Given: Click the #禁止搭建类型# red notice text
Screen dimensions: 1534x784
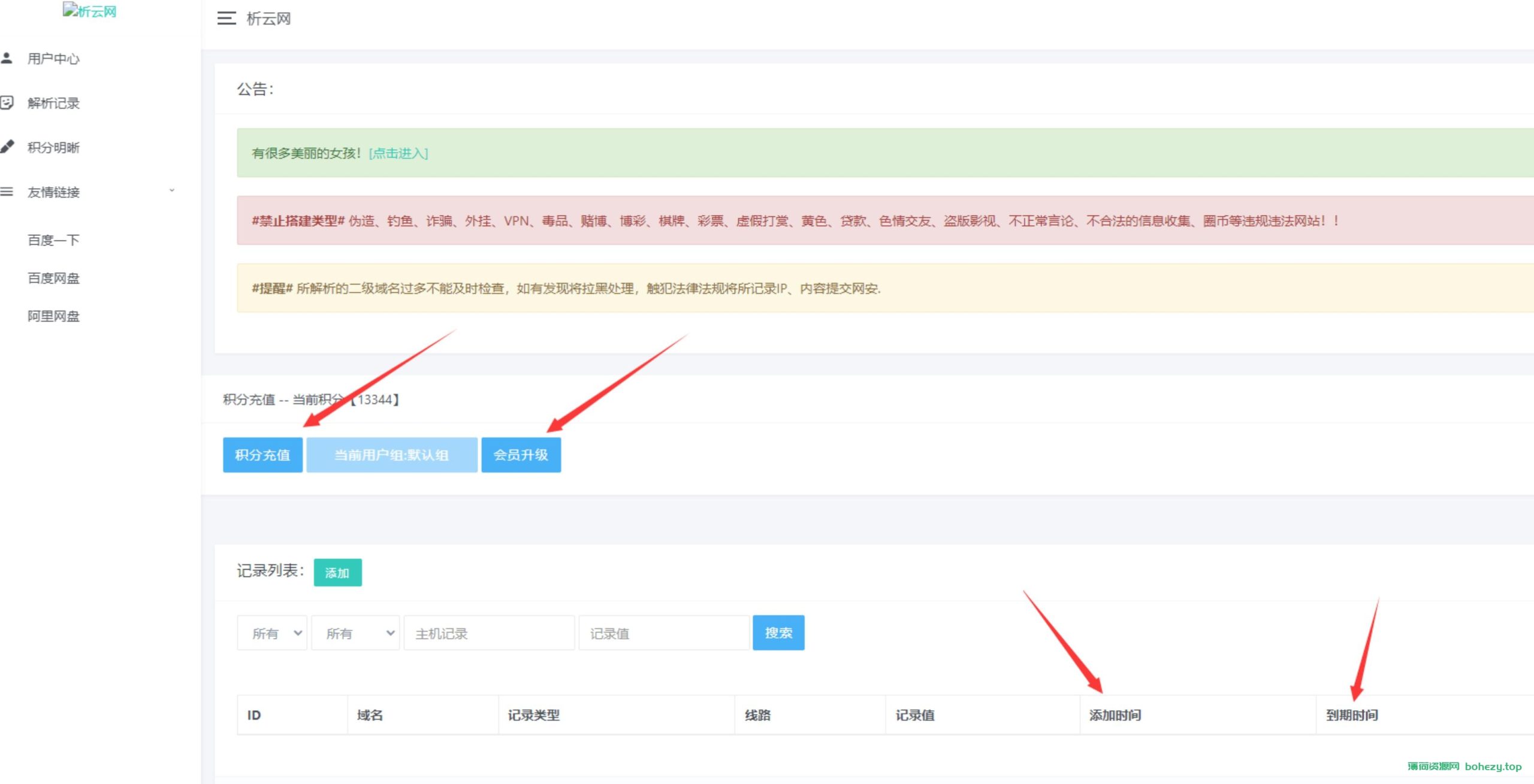Looking at the screenshot, I should [795, 221].
